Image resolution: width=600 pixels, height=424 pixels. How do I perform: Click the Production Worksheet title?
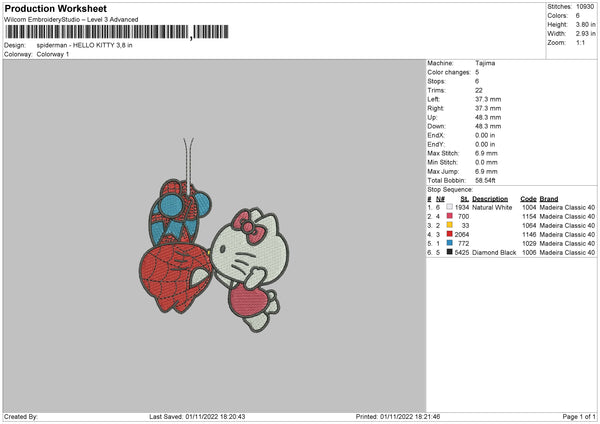pyautogui.click(x=55, y=8)
